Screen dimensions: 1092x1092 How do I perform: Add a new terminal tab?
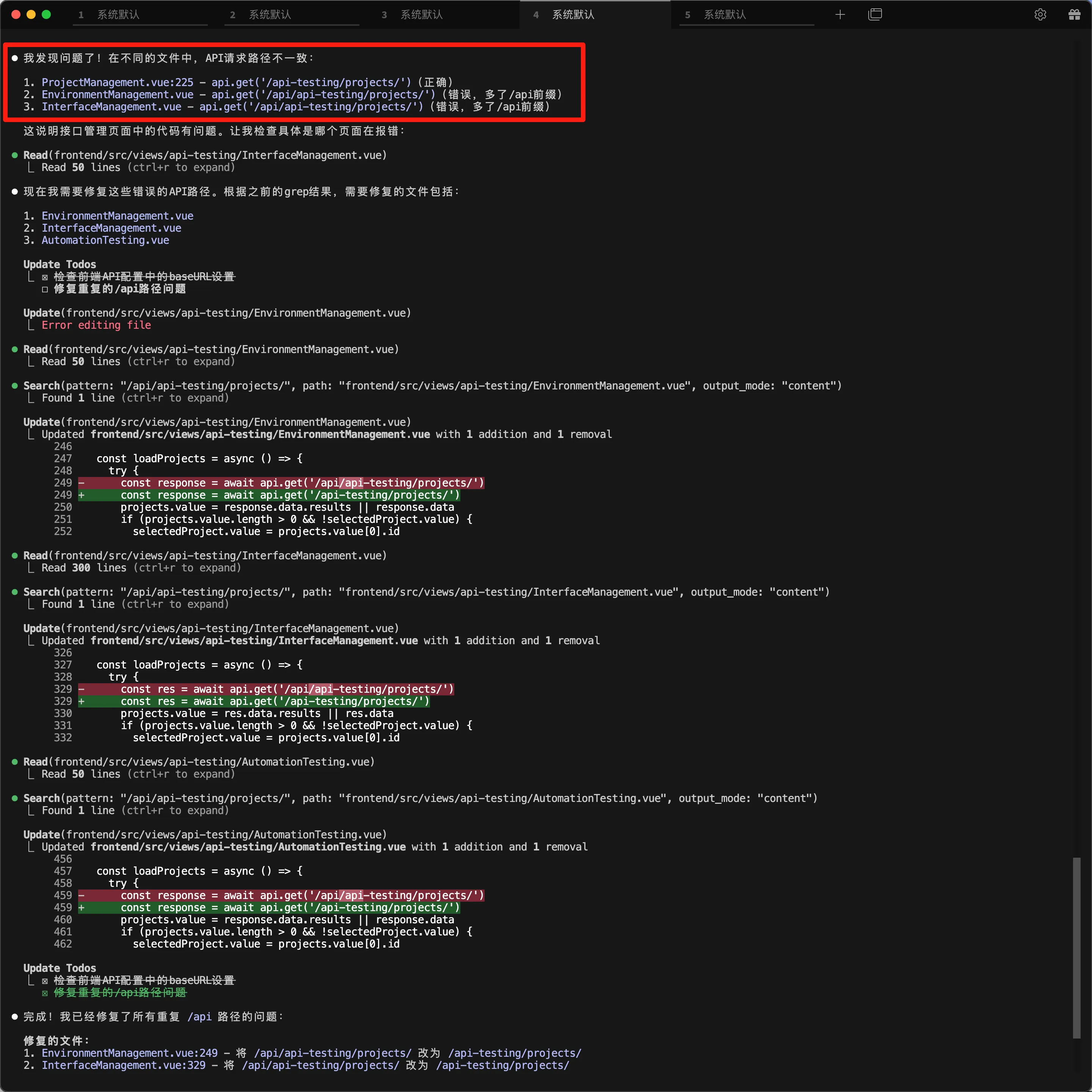[x=840, y=15]
